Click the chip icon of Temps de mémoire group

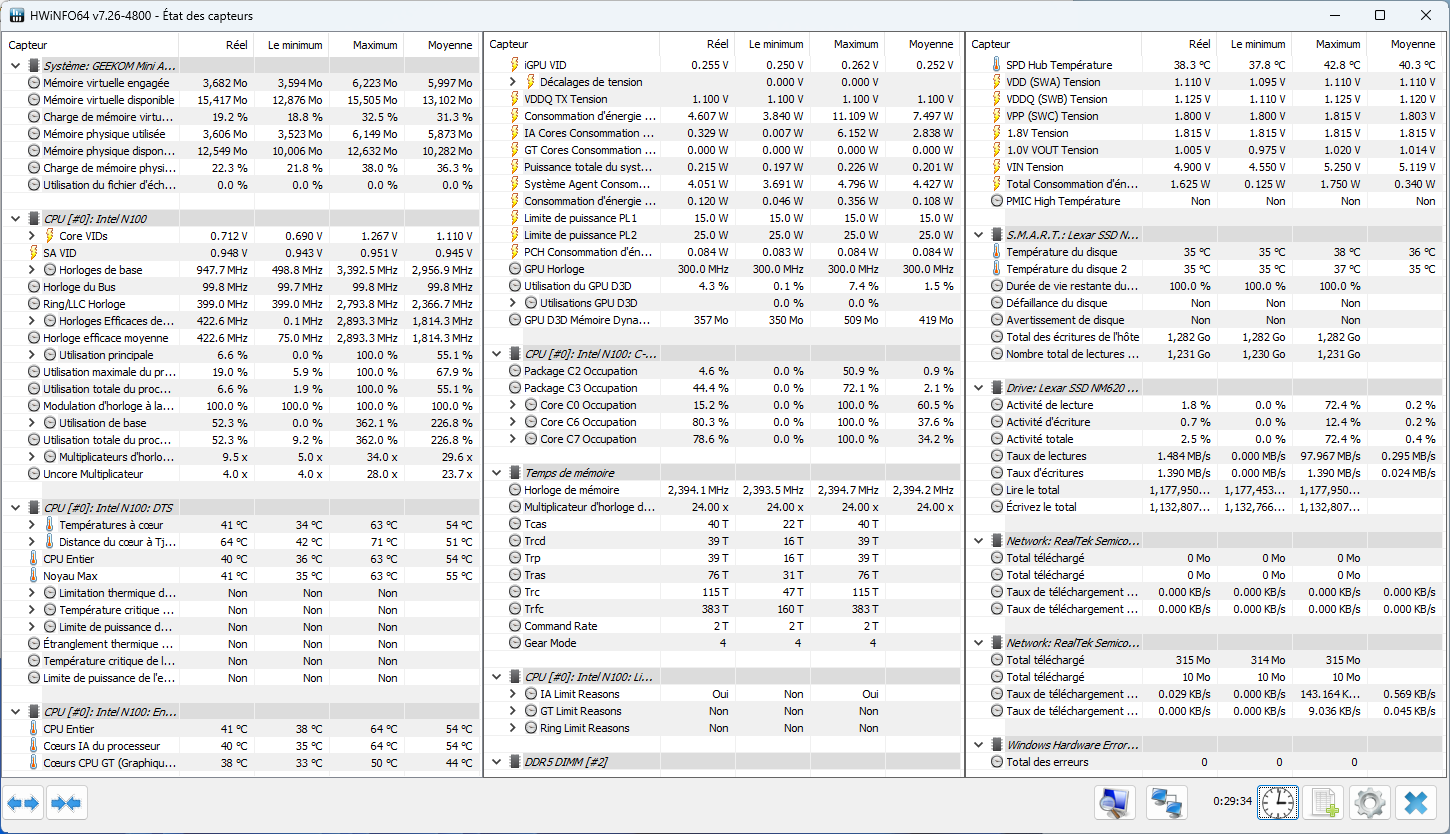coord(514,473)
